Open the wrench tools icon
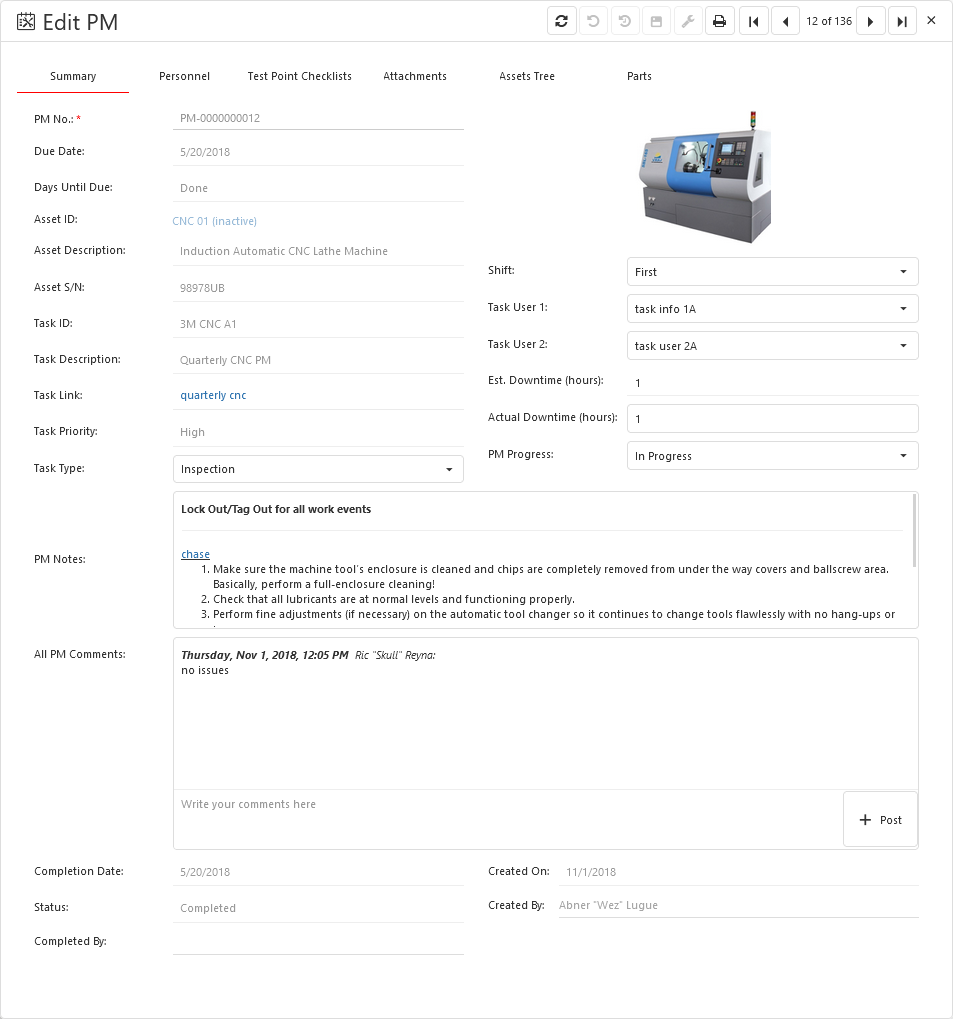953x1019 pixels. coord(688,20)
